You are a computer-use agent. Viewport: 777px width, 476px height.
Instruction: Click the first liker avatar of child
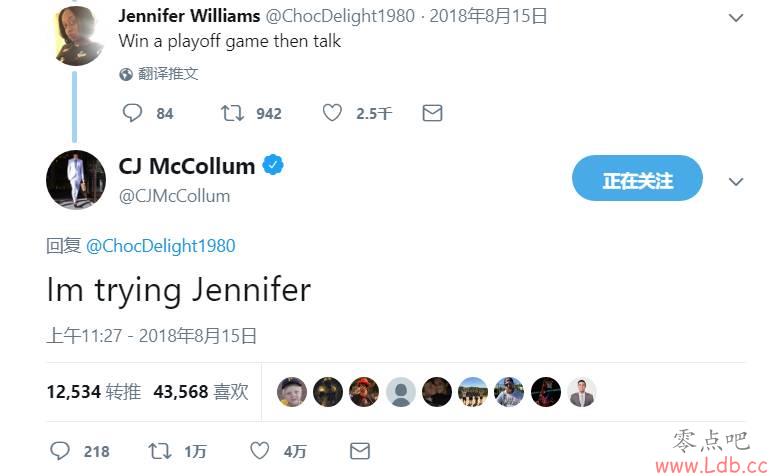[x=292, y=392]
